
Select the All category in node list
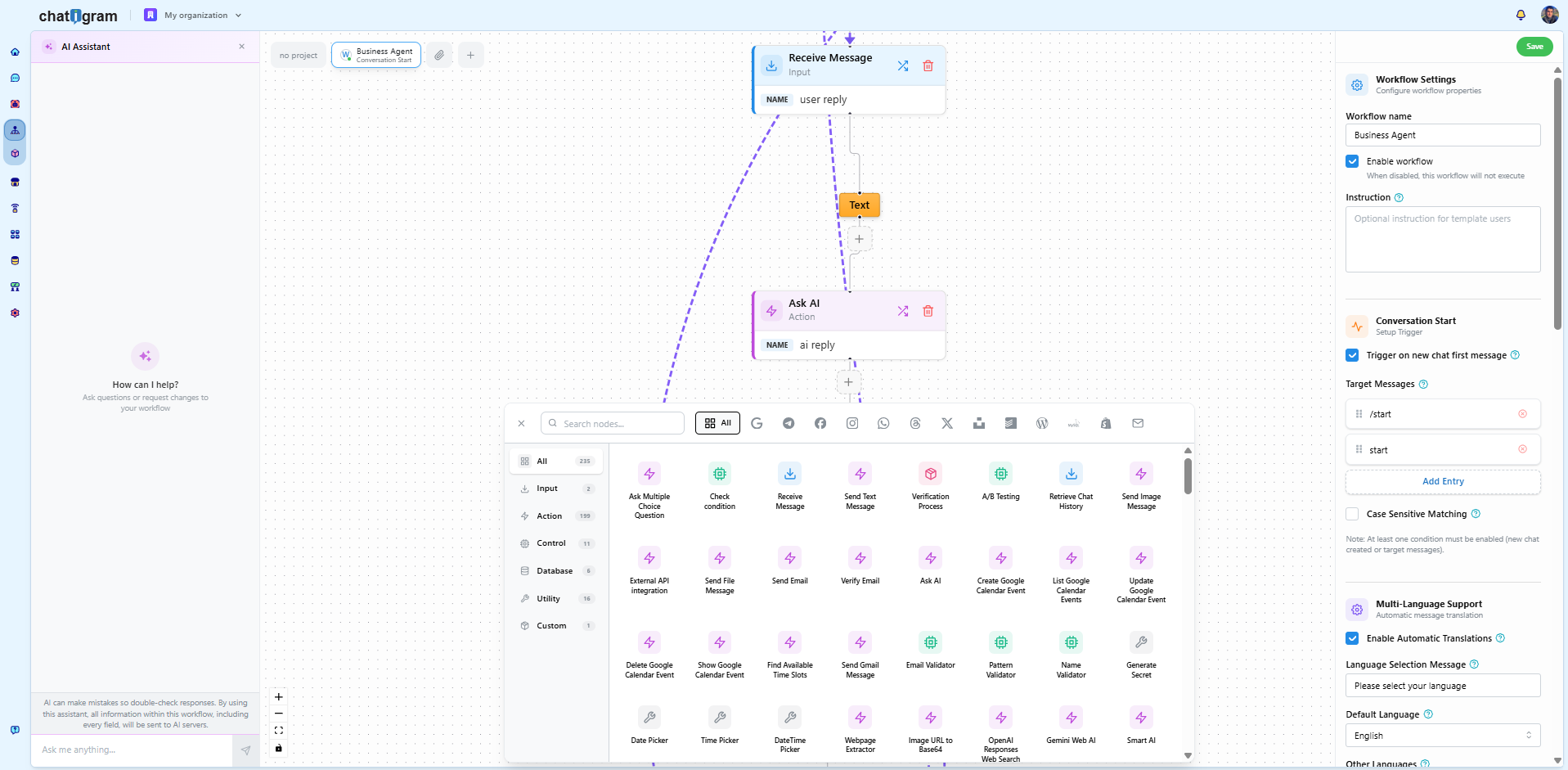pyautogui.click(x=556, y=462)
